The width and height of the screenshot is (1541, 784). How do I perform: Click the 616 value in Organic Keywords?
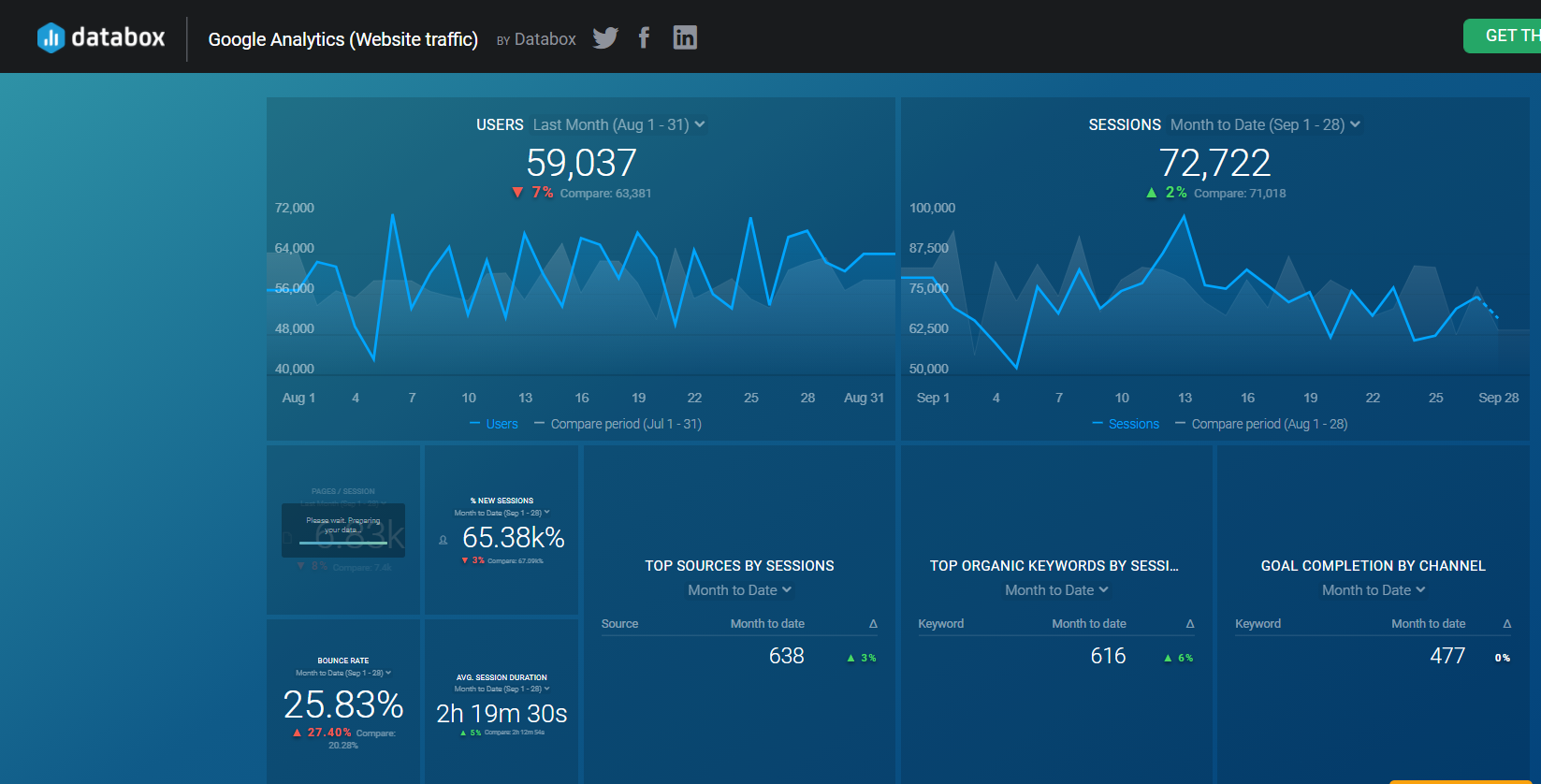[1108, 656]
